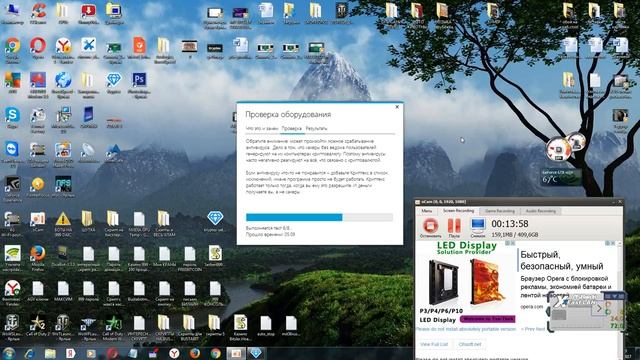Screen dimensions: 640x360
Task: Open the oCam Menu tab
Action: (427, 211)
